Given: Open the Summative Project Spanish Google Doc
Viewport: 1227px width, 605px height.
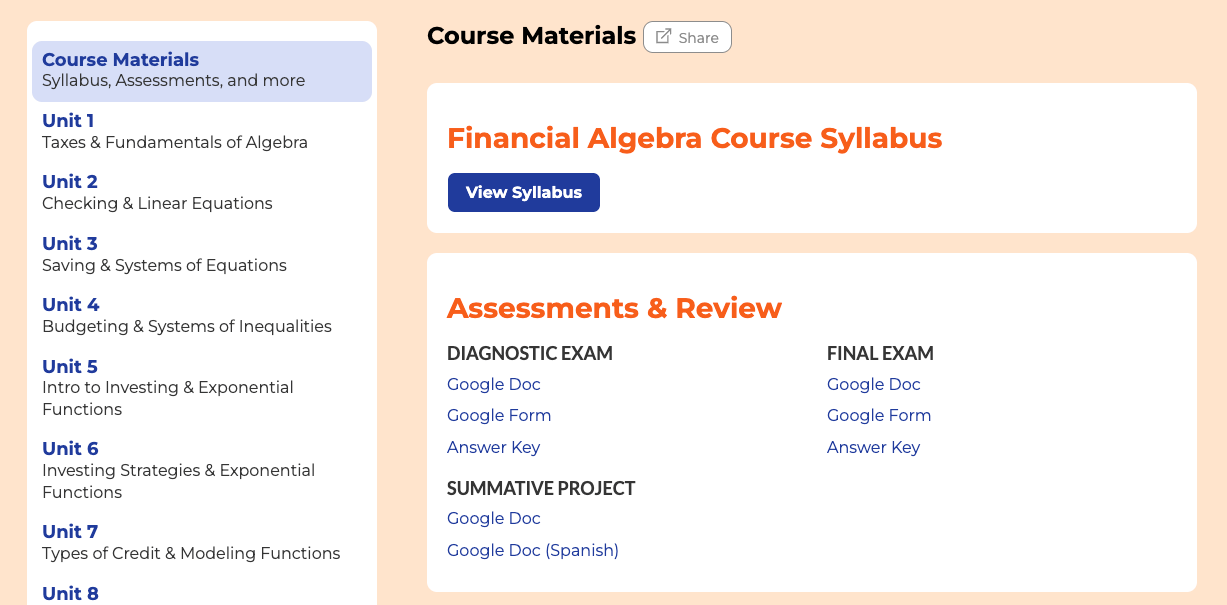Looking at the screenshot, I should (533, 550).
